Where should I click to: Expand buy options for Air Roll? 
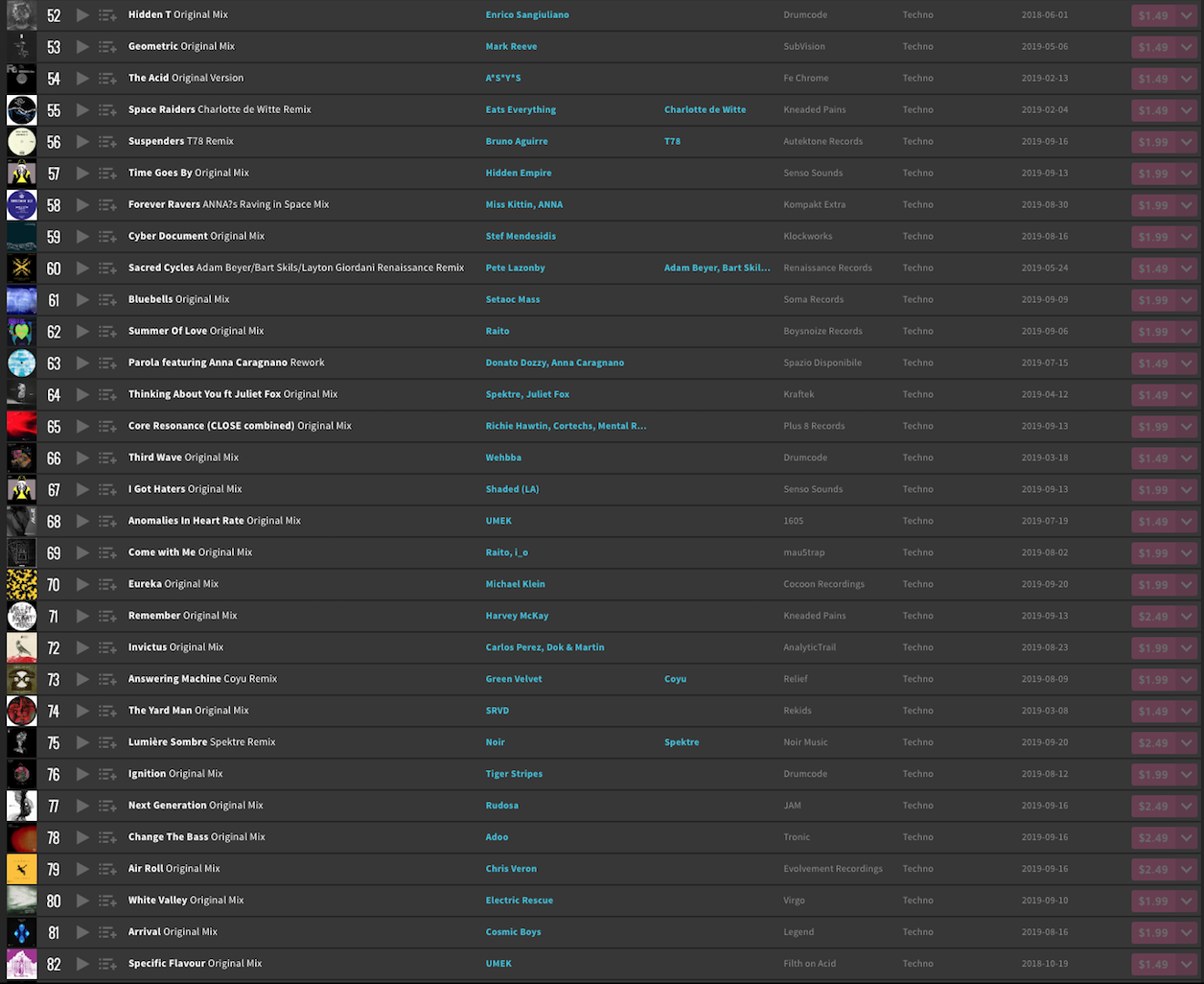(1187, 870)
